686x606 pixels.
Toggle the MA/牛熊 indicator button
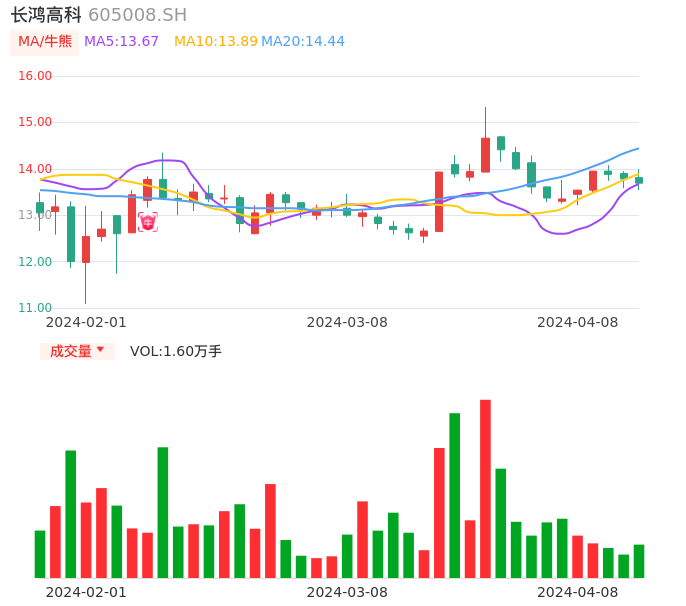45,42
